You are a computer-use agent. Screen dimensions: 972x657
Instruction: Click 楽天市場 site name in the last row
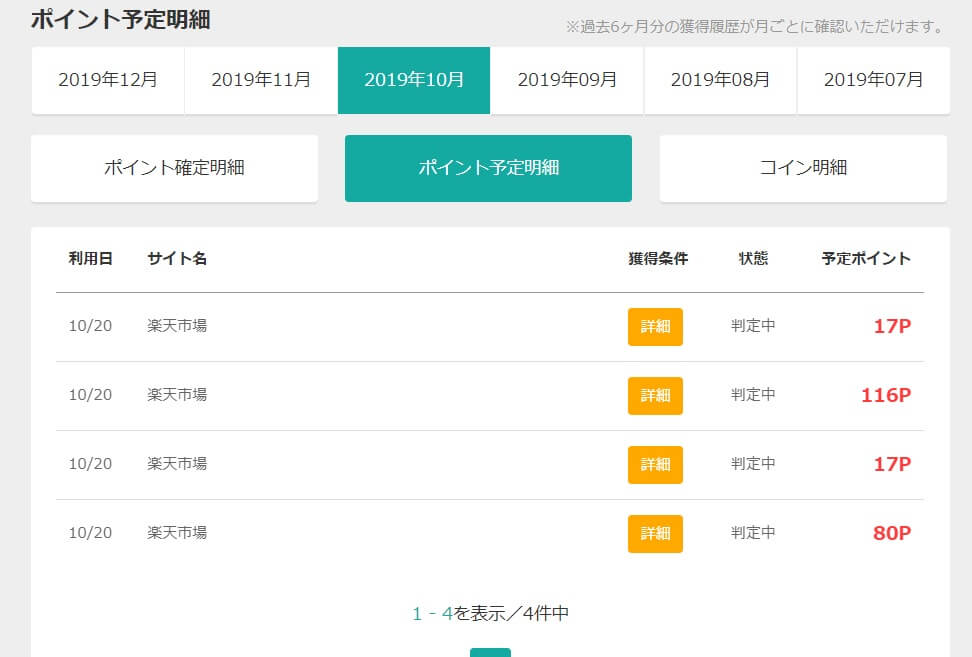pyautogui.click(x=177, y=532)
